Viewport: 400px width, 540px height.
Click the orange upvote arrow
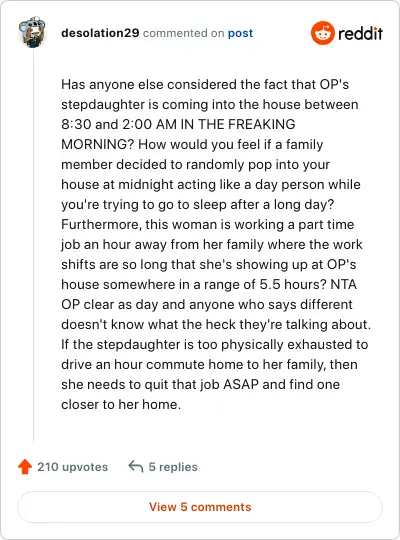point(25,467)
